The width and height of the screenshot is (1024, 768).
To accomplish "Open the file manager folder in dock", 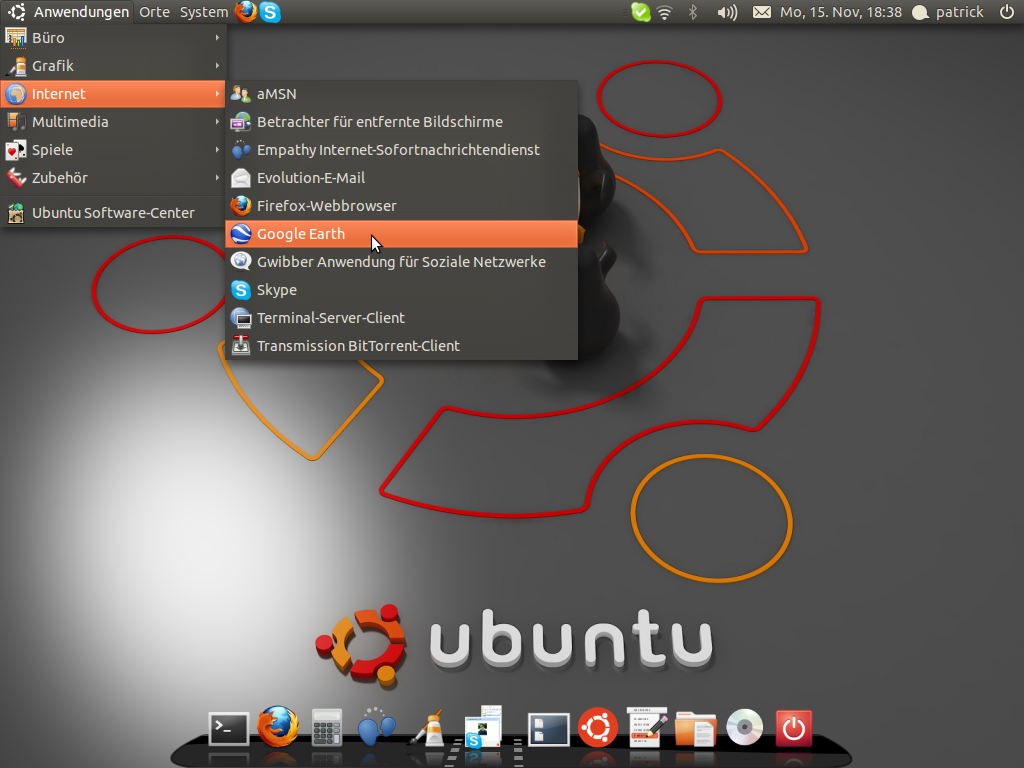I will [696, 728].
